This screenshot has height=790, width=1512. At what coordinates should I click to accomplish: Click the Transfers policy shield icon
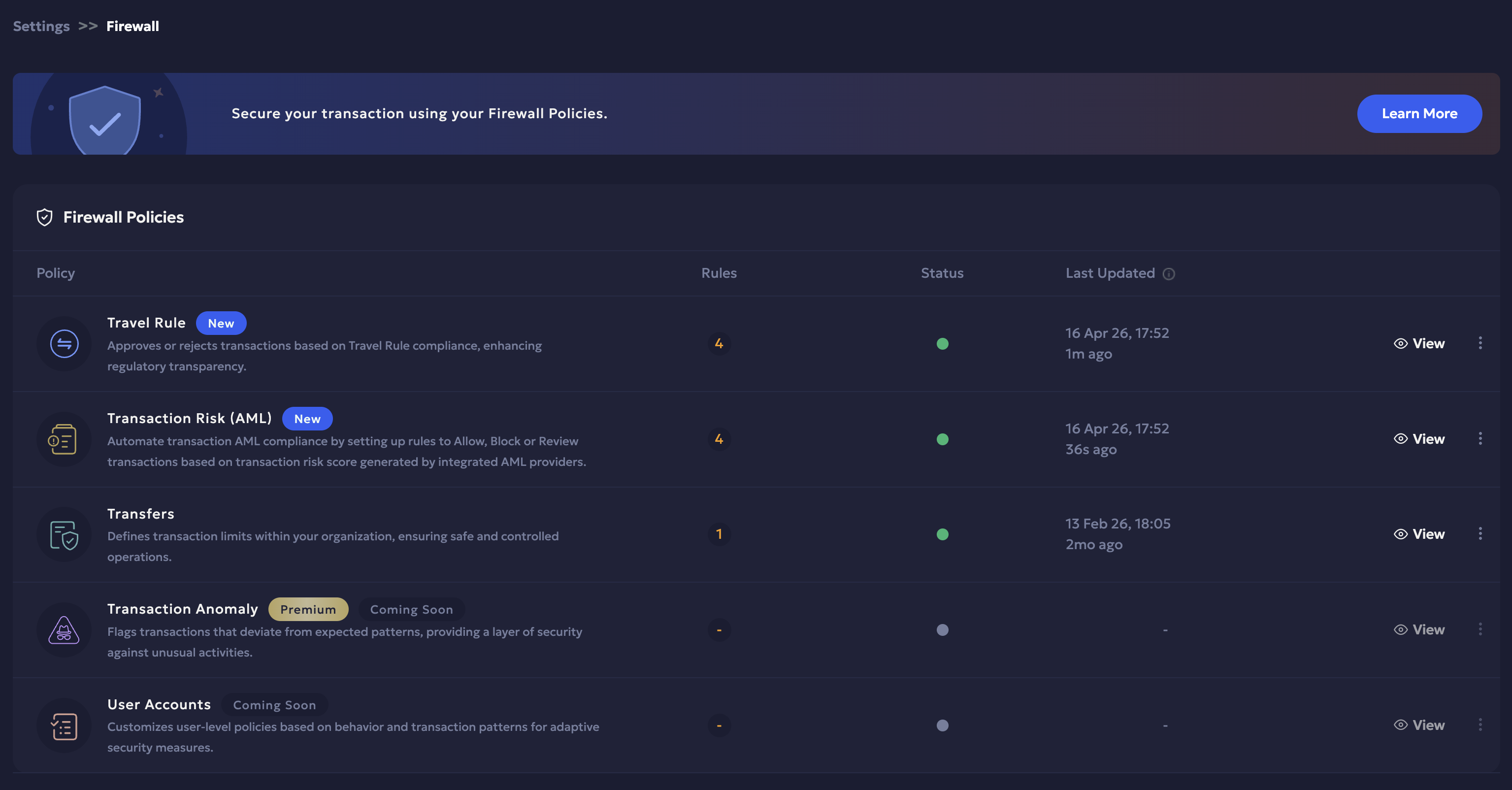click(x=64, y=535)
